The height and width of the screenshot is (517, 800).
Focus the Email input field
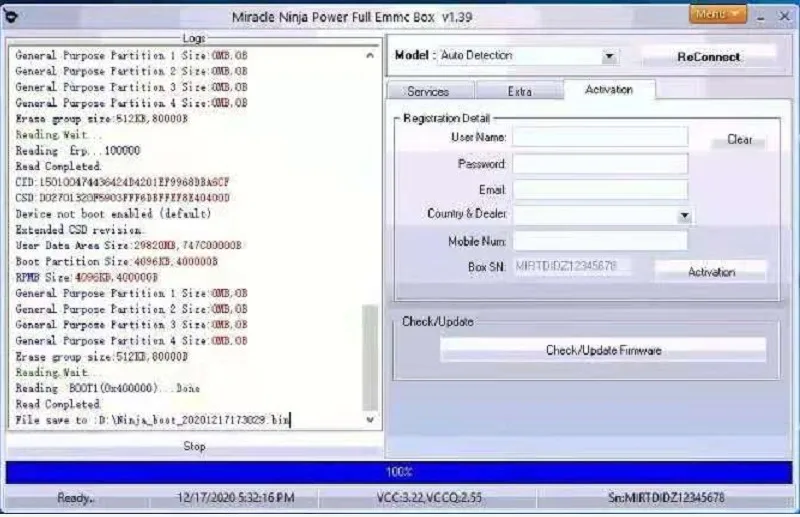(x=600, y=190)
